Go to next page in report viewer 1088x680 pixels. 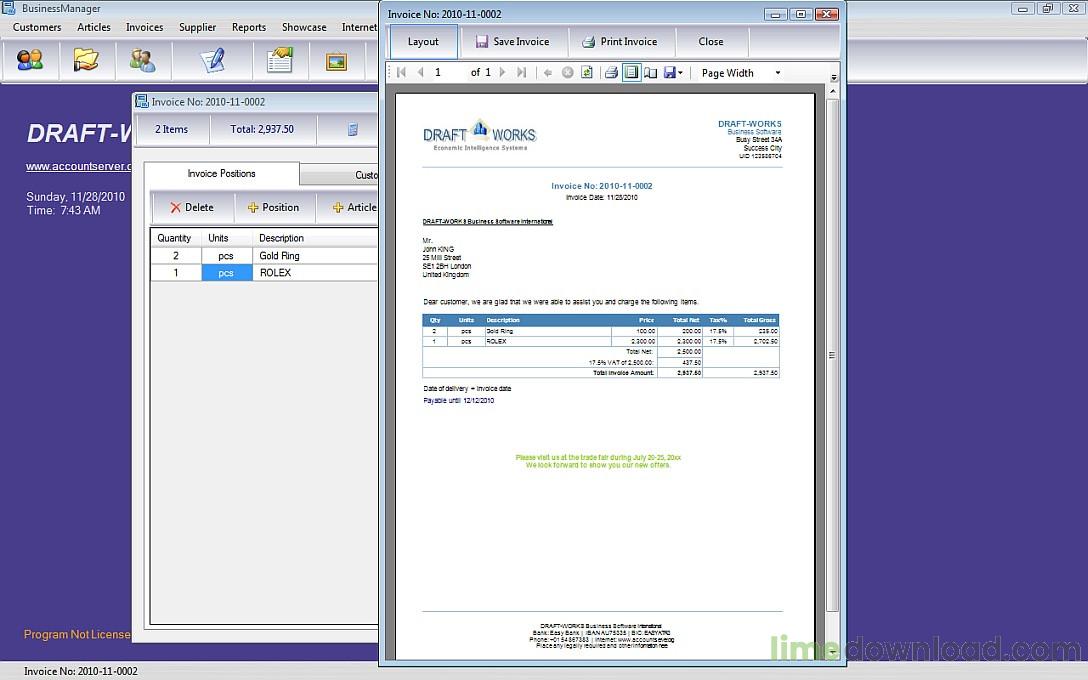click(x=502, y=72)
